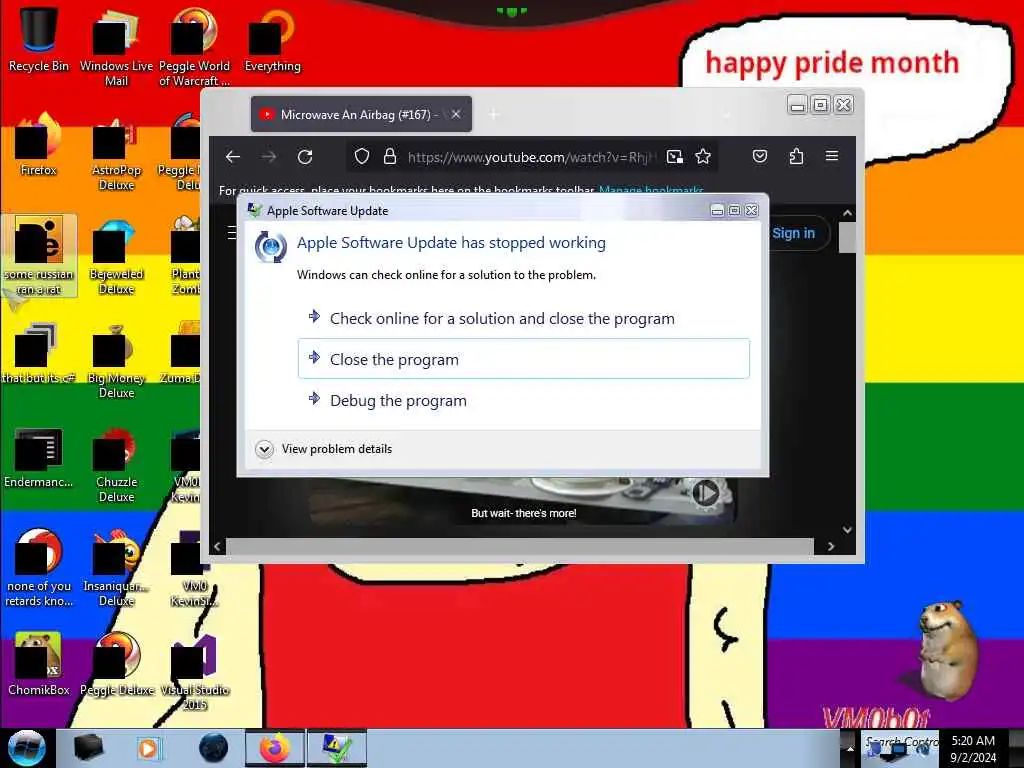Open picture-in-picture icon in address bar
Screen dimensions: 1024x768
[x=675, y=157]
